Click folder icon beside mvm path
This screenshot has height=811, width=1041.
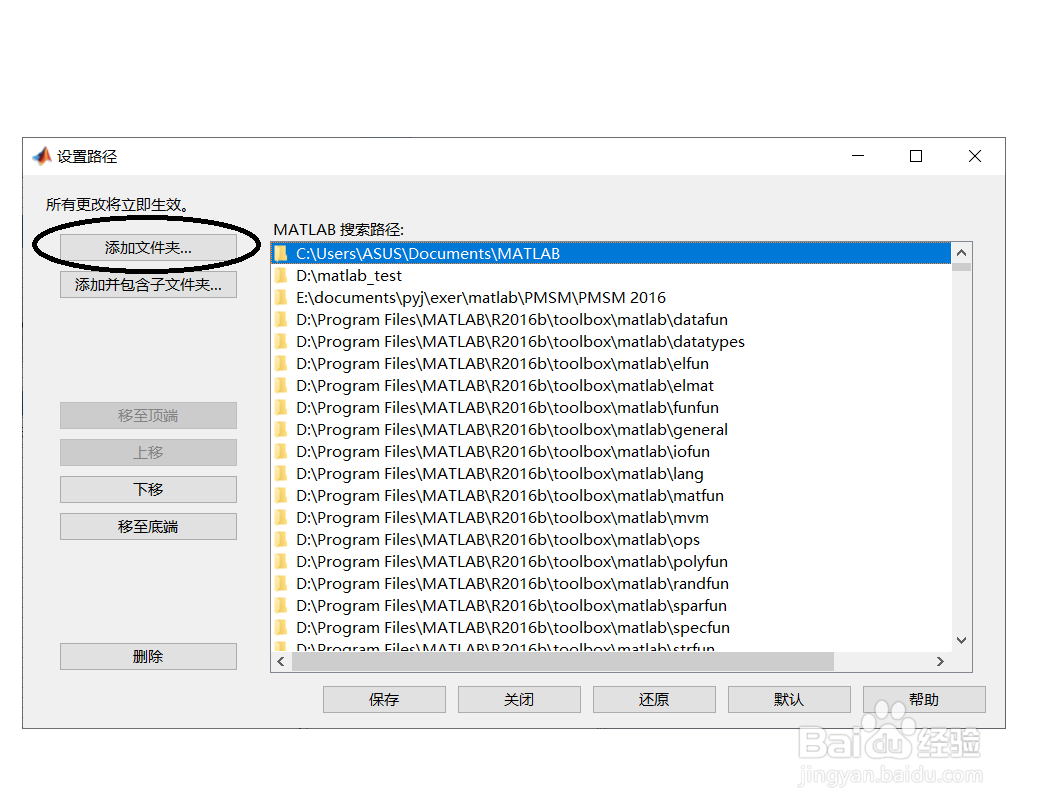[x=281, y=518]
